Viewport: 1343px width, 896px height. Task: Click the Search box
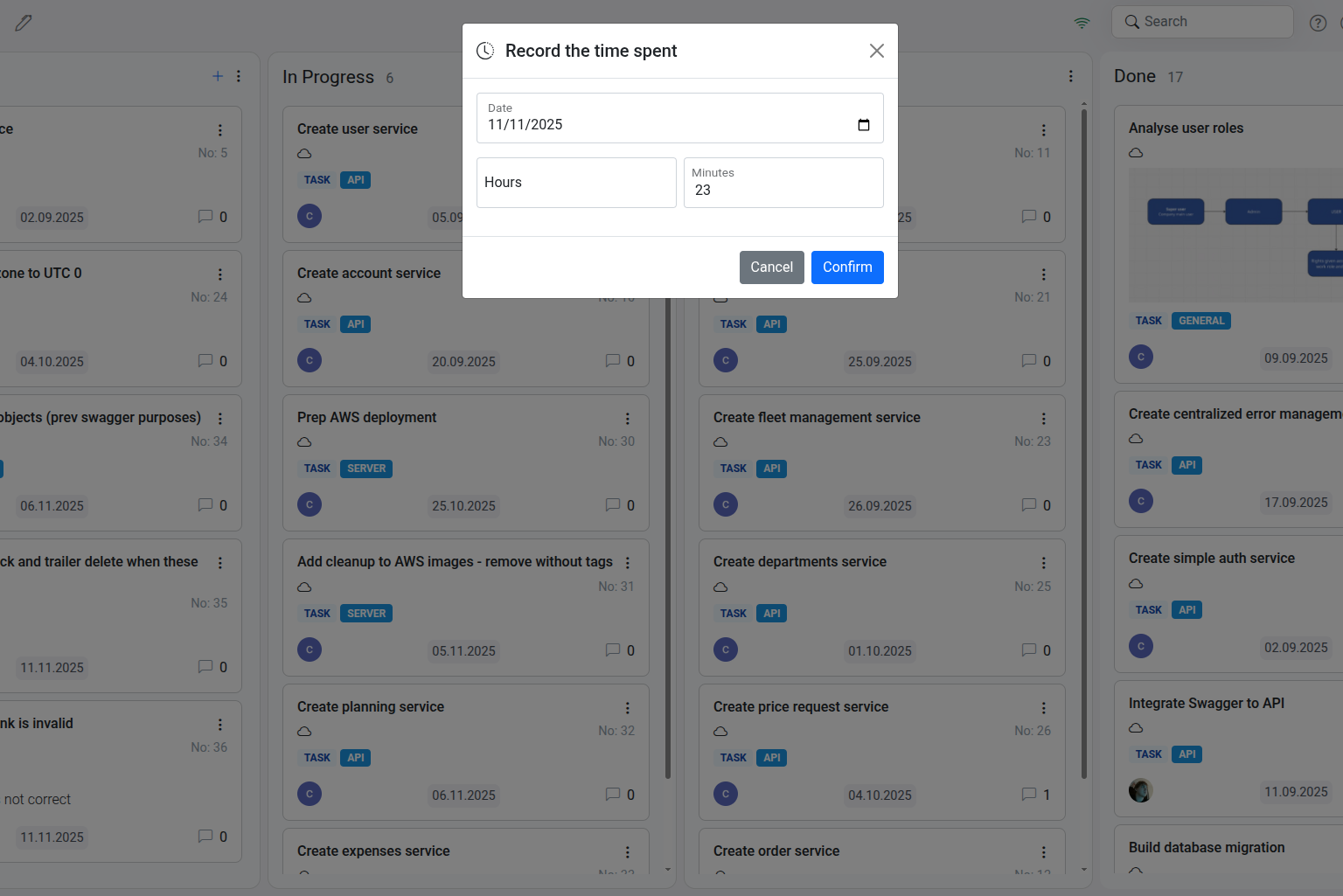[1202, 22]
